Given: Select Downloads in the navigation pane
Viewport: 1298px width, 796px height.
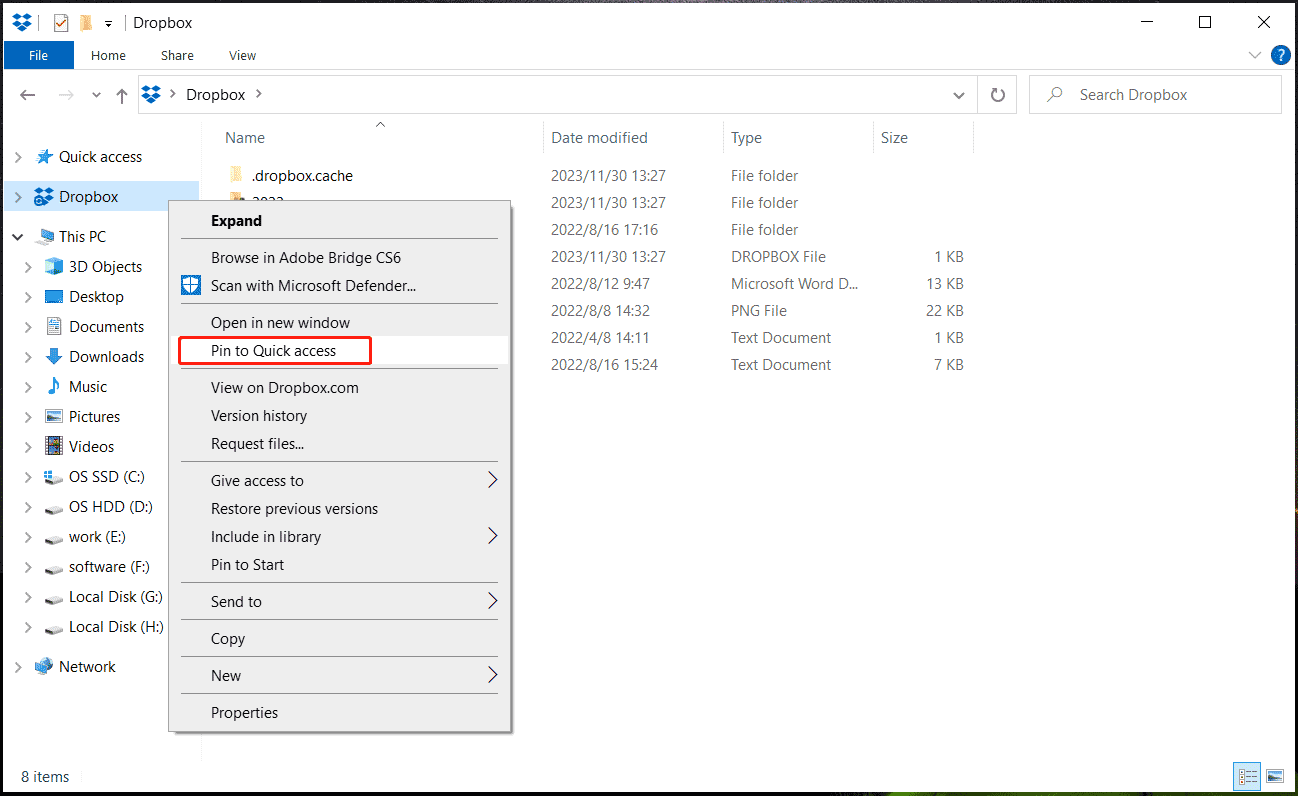Looking at the screenshot, I should tap(106, 357).
